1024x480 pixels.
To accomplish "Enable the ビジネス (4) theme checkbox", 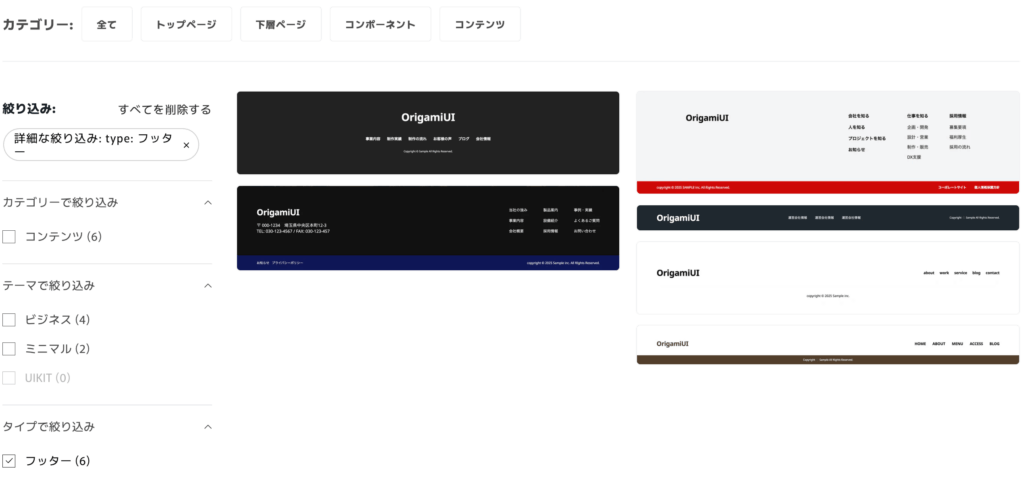I will [9, 320].
